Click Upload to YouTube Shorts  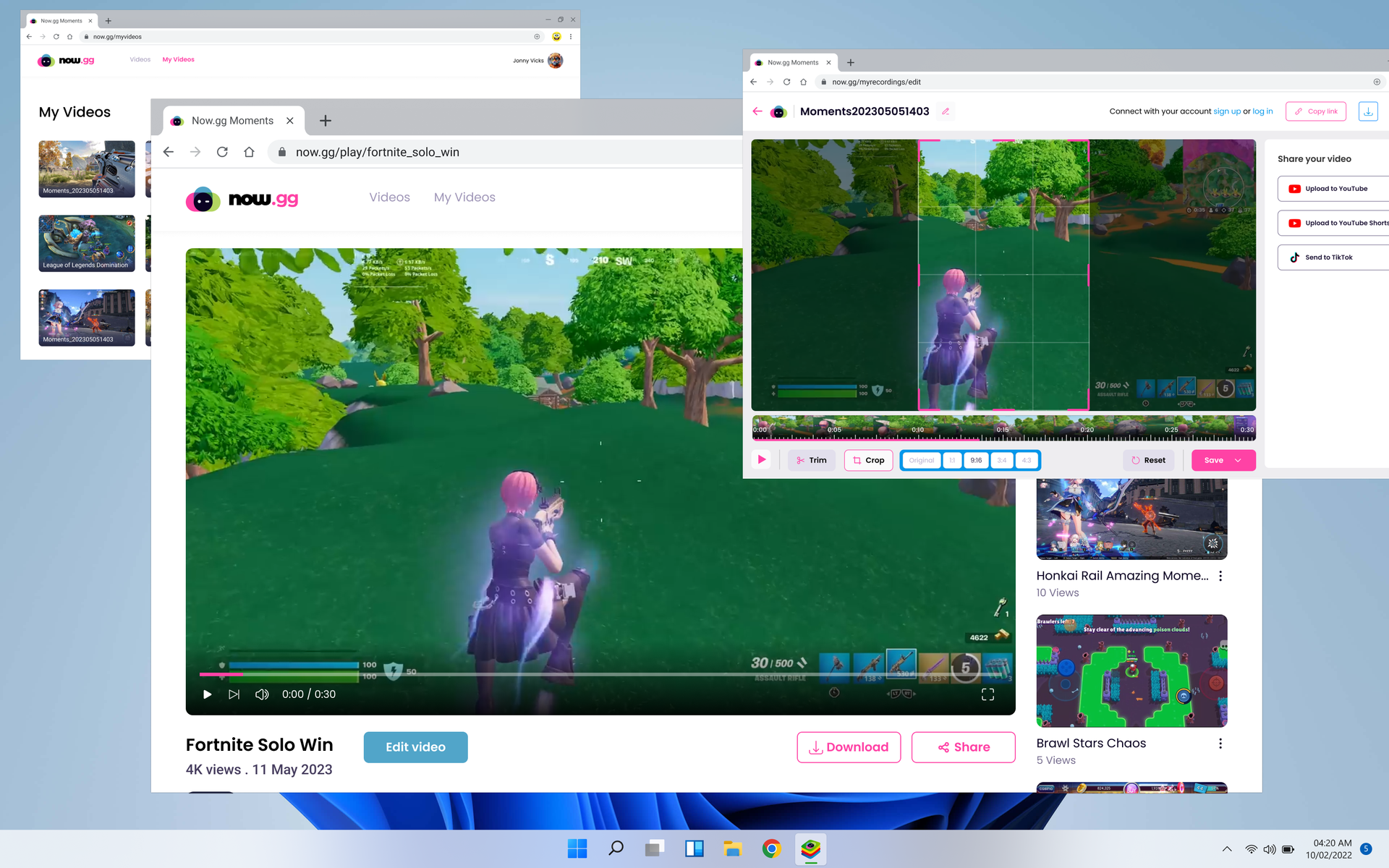pos(1333,223)
